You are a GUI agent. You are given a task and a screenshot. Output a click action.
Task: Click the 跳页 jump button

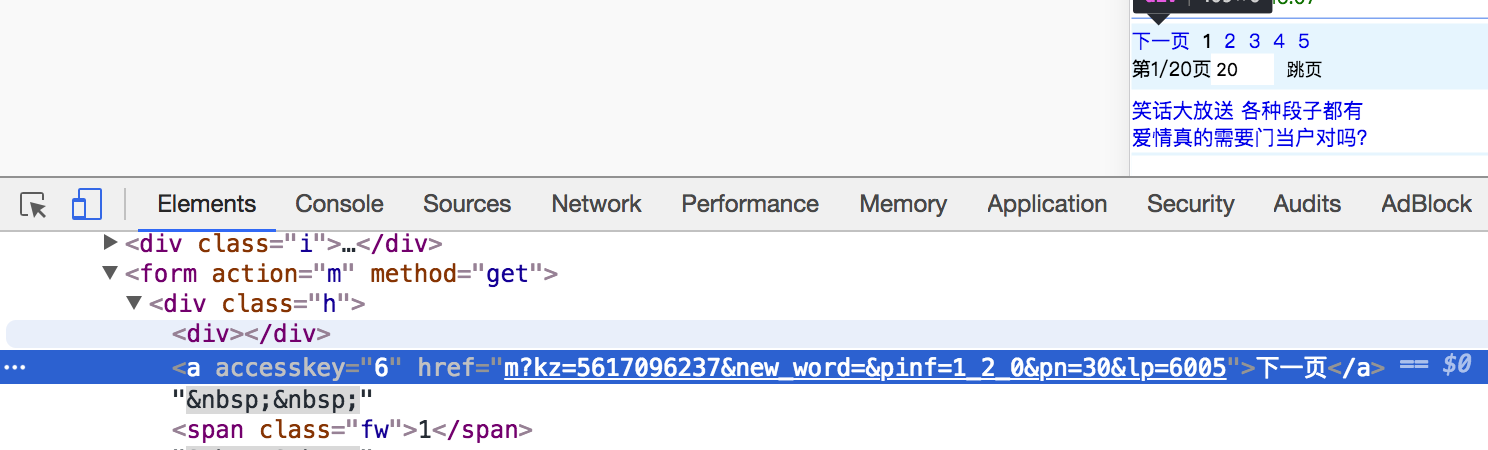(x=1304, y=69)
